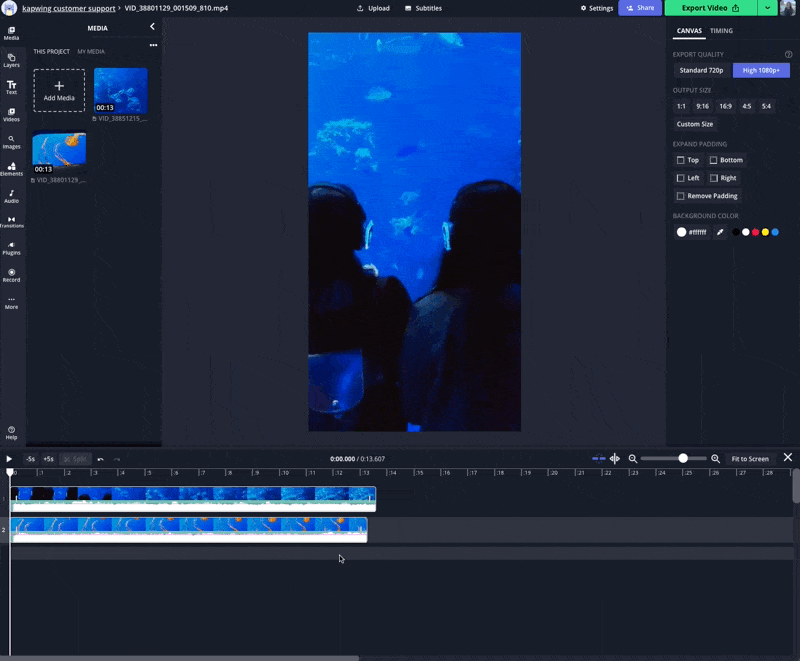Image resolution: width=800 pixels, height=661 pixels.
Task: Enable Bottom padding checkbox
Action: [x=713, y=160]
